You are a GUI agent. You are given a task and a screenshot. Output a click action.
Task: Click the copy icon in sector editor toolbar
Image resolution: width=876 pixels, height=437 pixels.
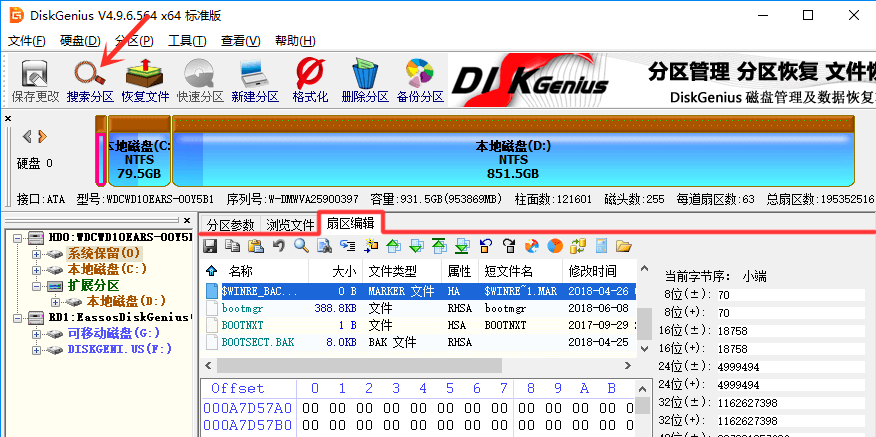(x=232, y=245)
